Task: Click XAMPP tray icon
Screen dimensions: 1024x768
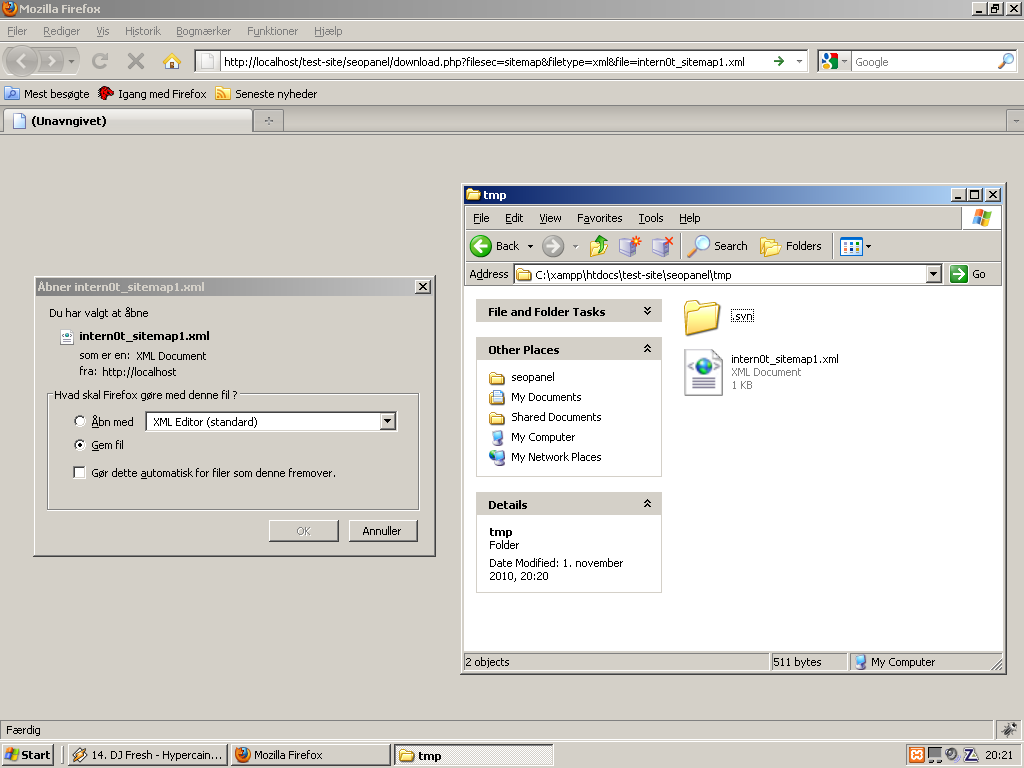Action: coord(917,755)
